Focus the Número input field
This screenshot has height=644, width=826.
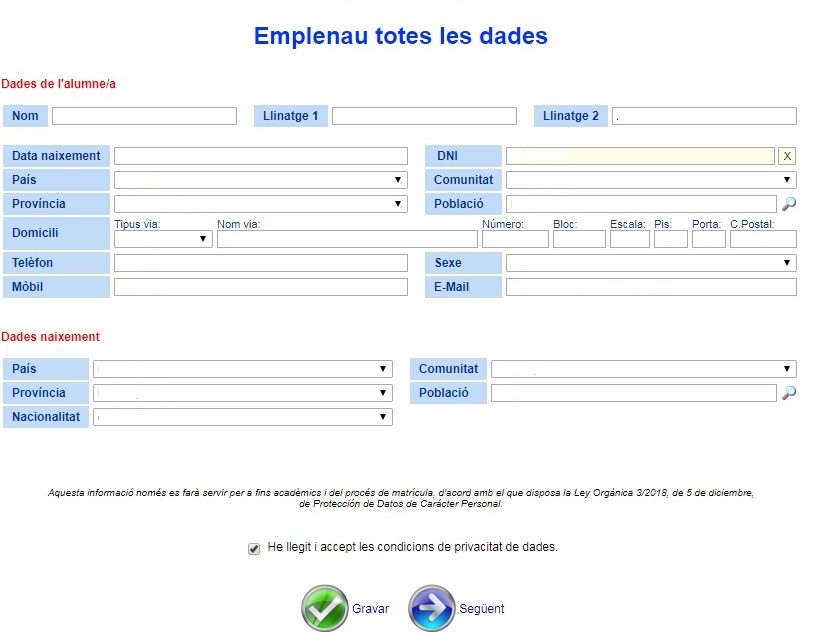click(515, 239)
